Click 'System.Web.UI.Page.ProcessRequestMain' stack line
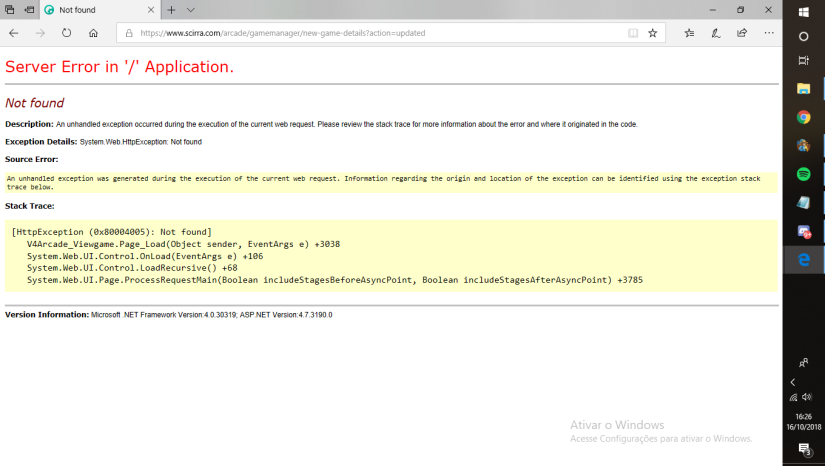 tap(335, 280)
